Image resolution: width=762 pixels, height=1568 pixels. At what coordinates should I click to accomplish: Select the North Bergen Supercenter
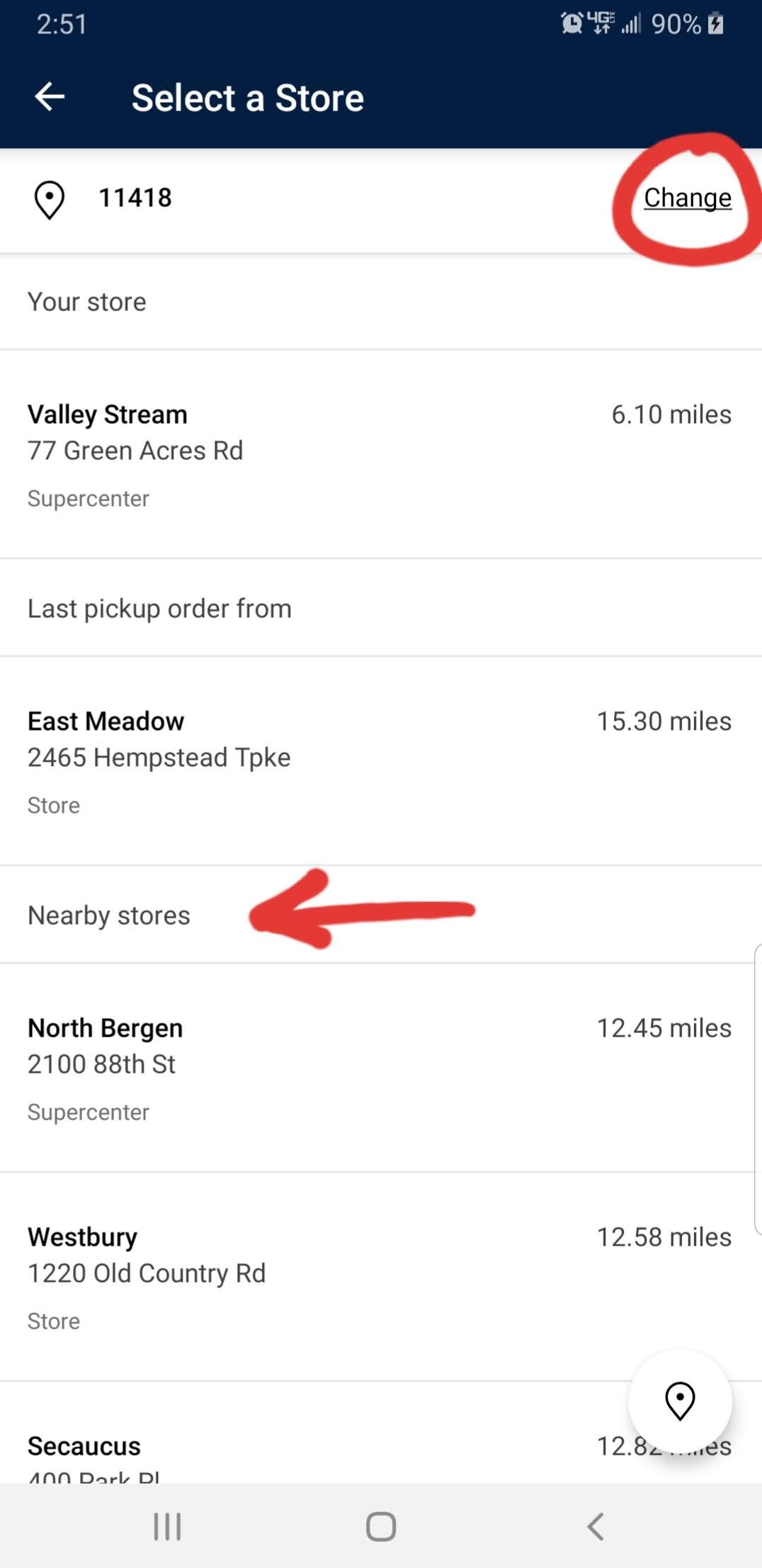[x=105, y=1028]
